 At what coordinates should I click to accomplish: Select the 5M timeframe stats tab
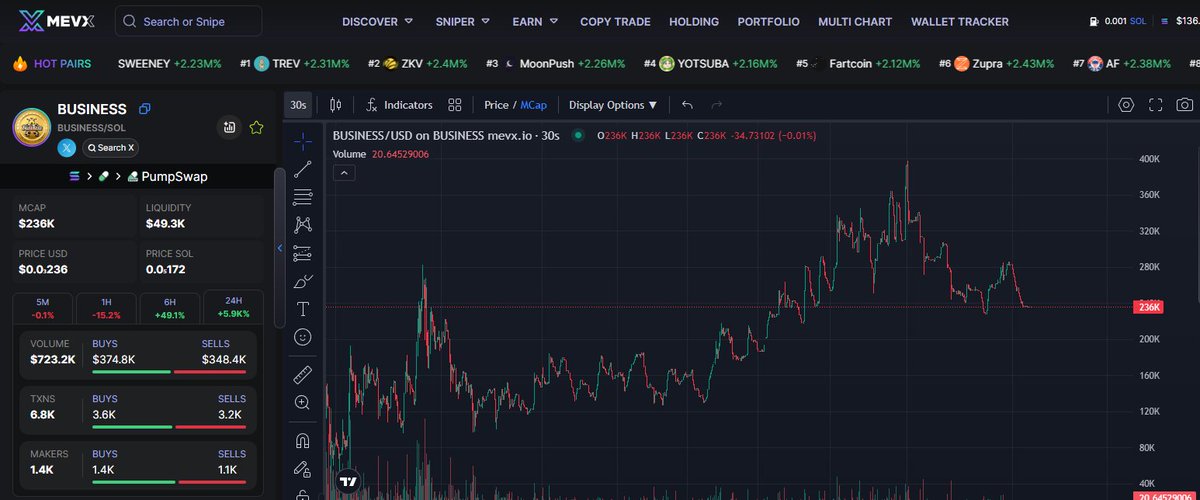point(42,307)
